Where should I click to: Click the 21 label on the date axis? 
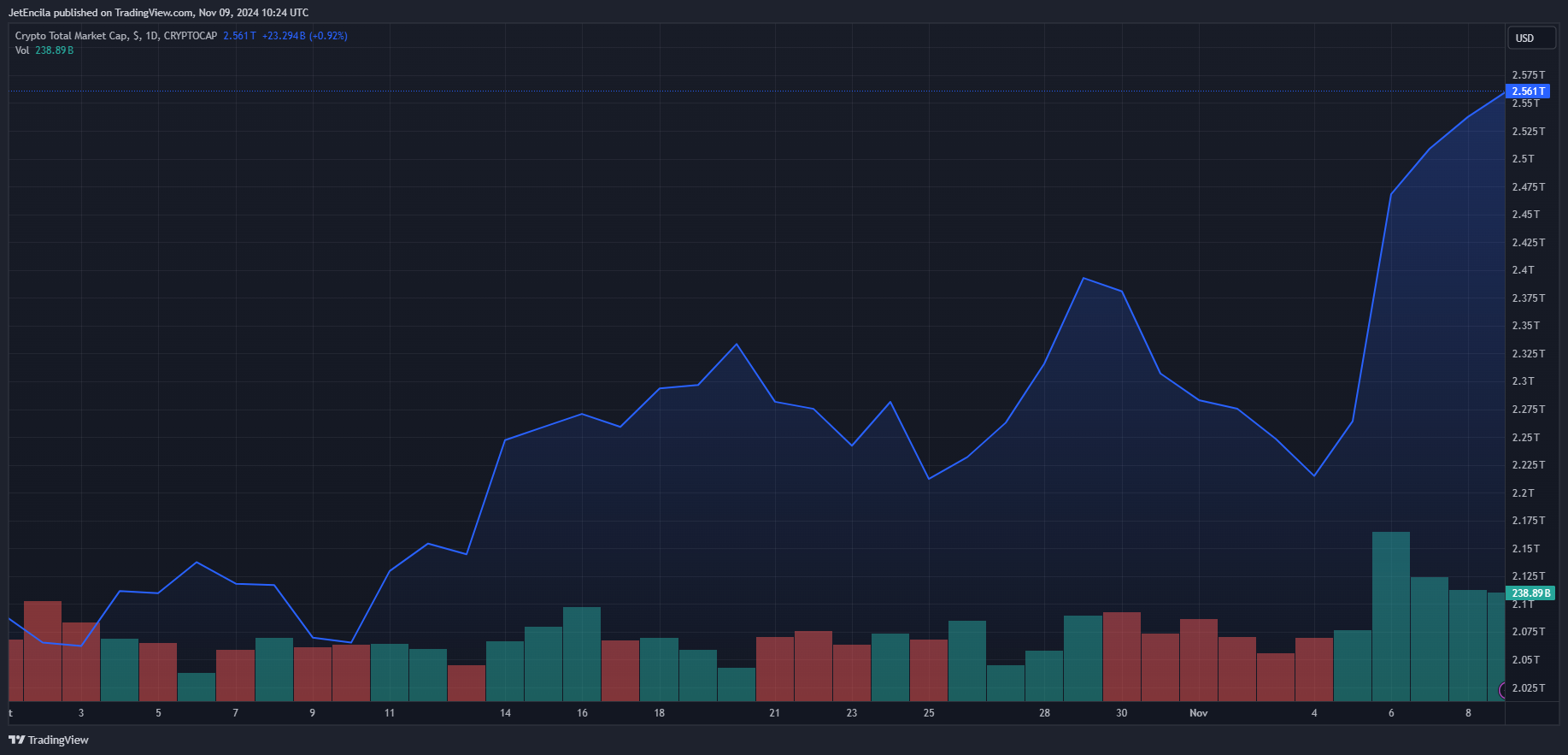(x=774, y=713)
